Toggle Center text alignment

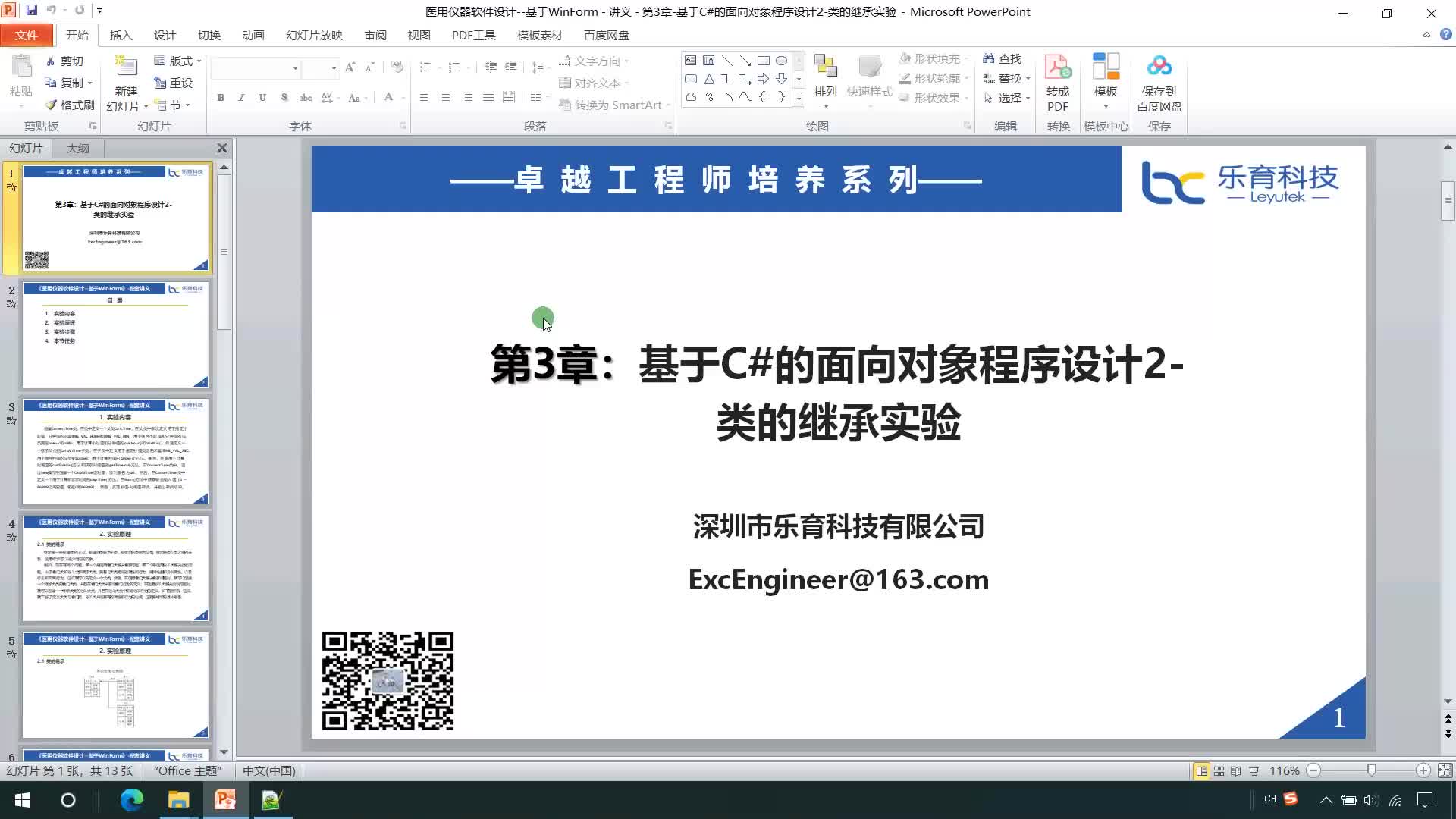tap(446, 97)
